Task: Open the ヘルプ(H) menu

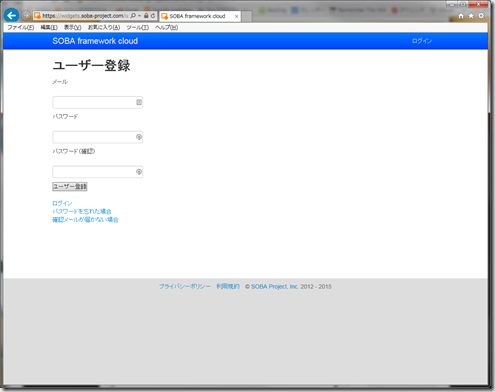Action: pos(166,27)
